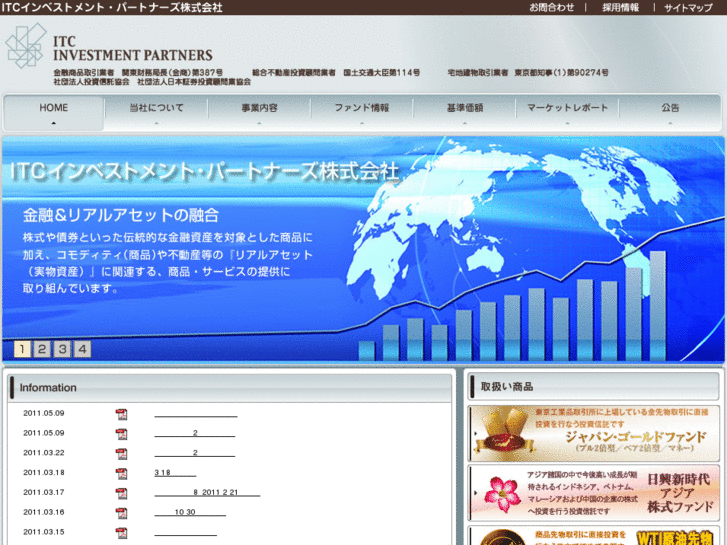Screen dimensions: 727x545
Task: Open PDF icon for second 2011.05.09 entry
Action: click(x=121, y=434)
